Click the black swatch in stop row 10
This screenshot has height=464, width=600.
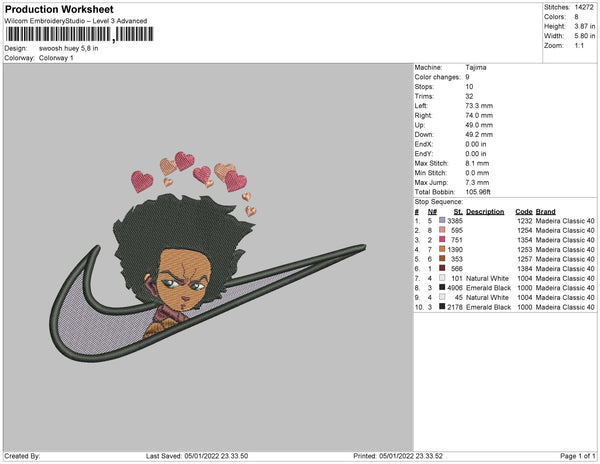click(442, 306)
